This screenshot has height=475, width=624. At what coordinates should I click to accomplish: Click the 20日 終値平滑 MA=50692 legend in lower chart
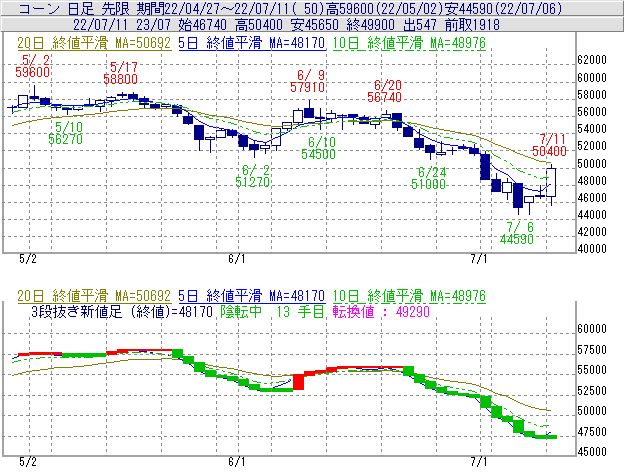(x=94, y=296)
